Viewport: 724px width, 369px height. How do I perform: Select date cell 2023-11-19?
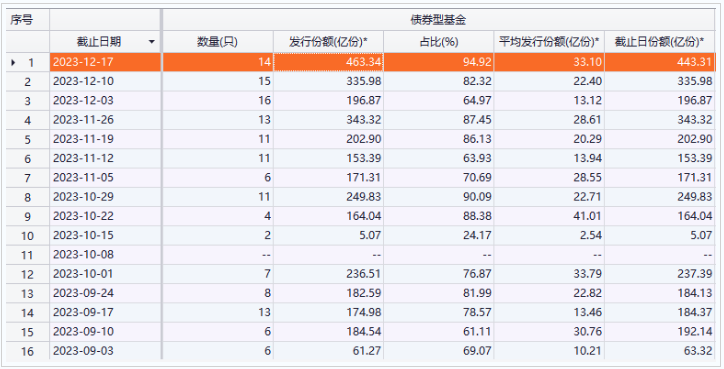point(105,139)
